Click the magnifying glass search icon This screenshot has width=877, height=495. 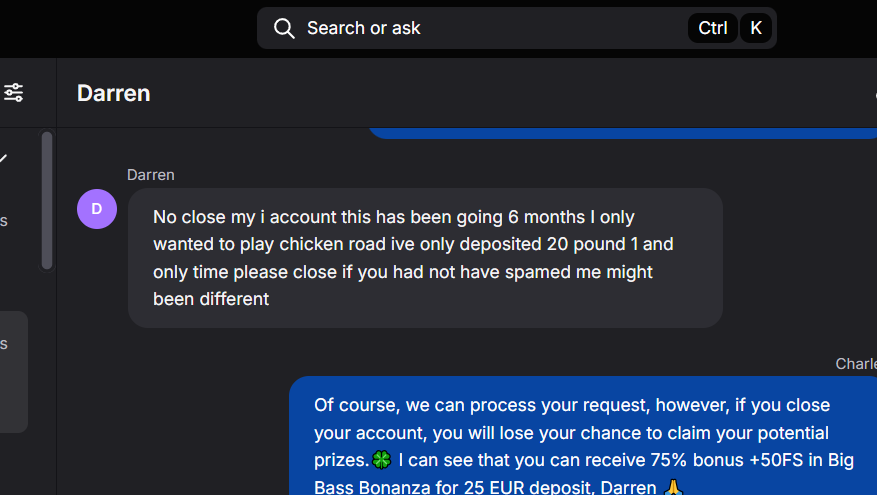[x=284, y=28]
